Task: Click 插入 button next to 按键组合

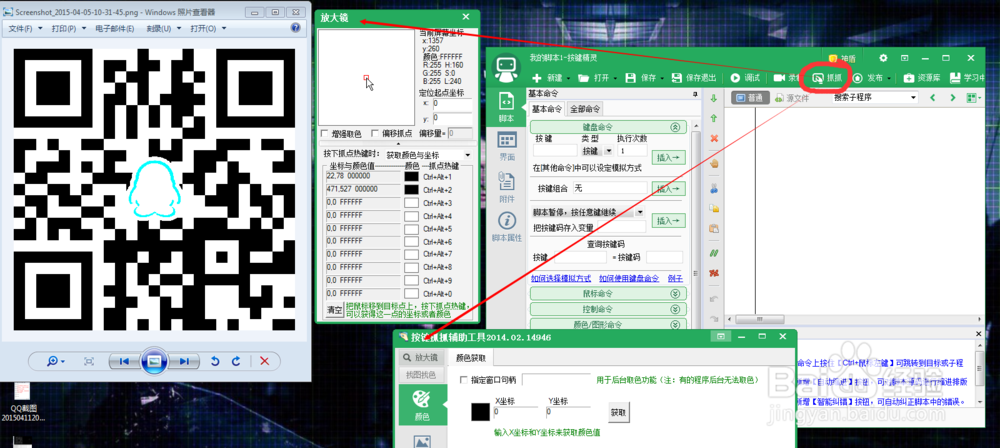Action: 668,188
